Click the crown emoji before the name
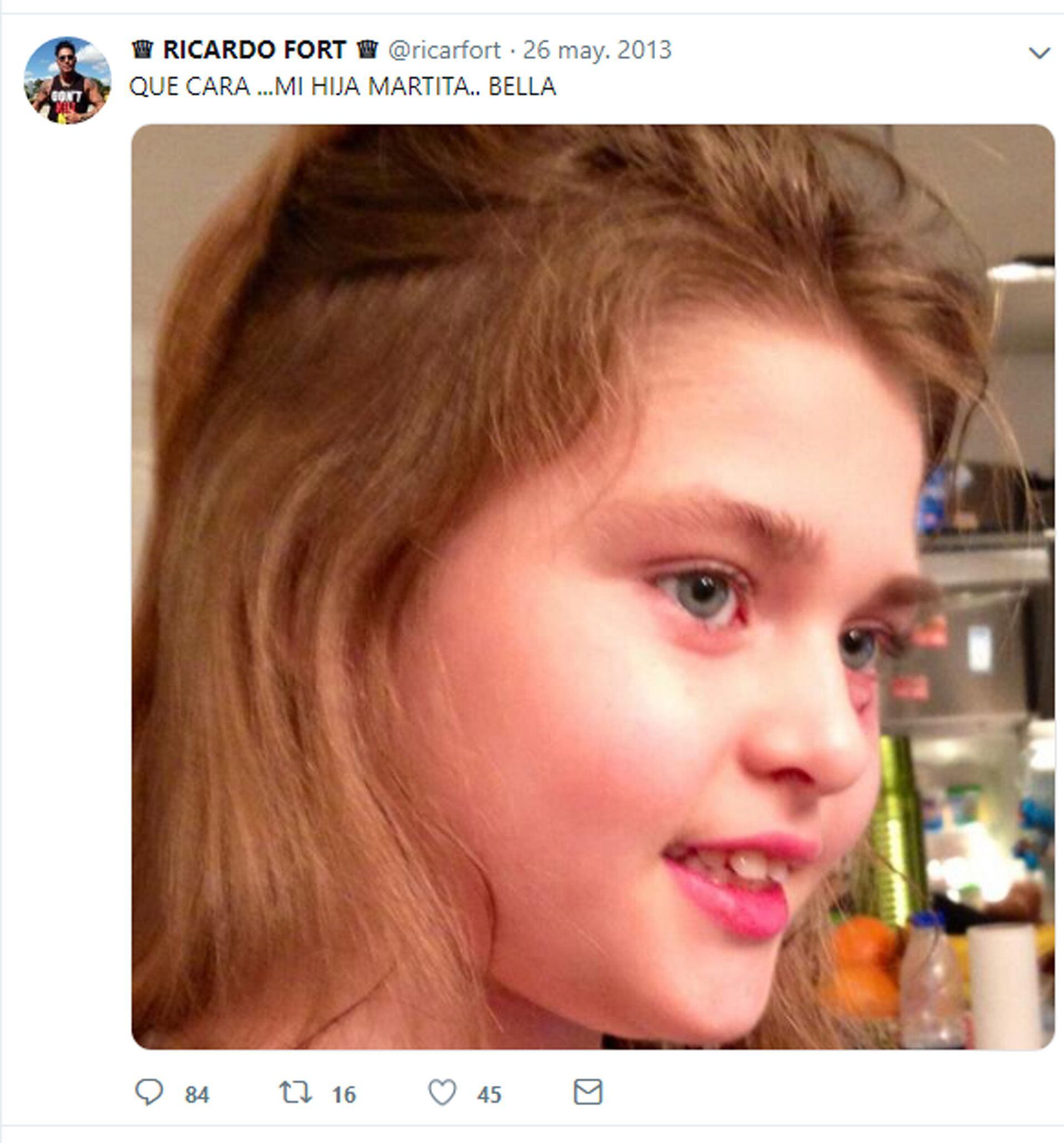This screenshot has height=1143, width=1064. coord(142,49)
